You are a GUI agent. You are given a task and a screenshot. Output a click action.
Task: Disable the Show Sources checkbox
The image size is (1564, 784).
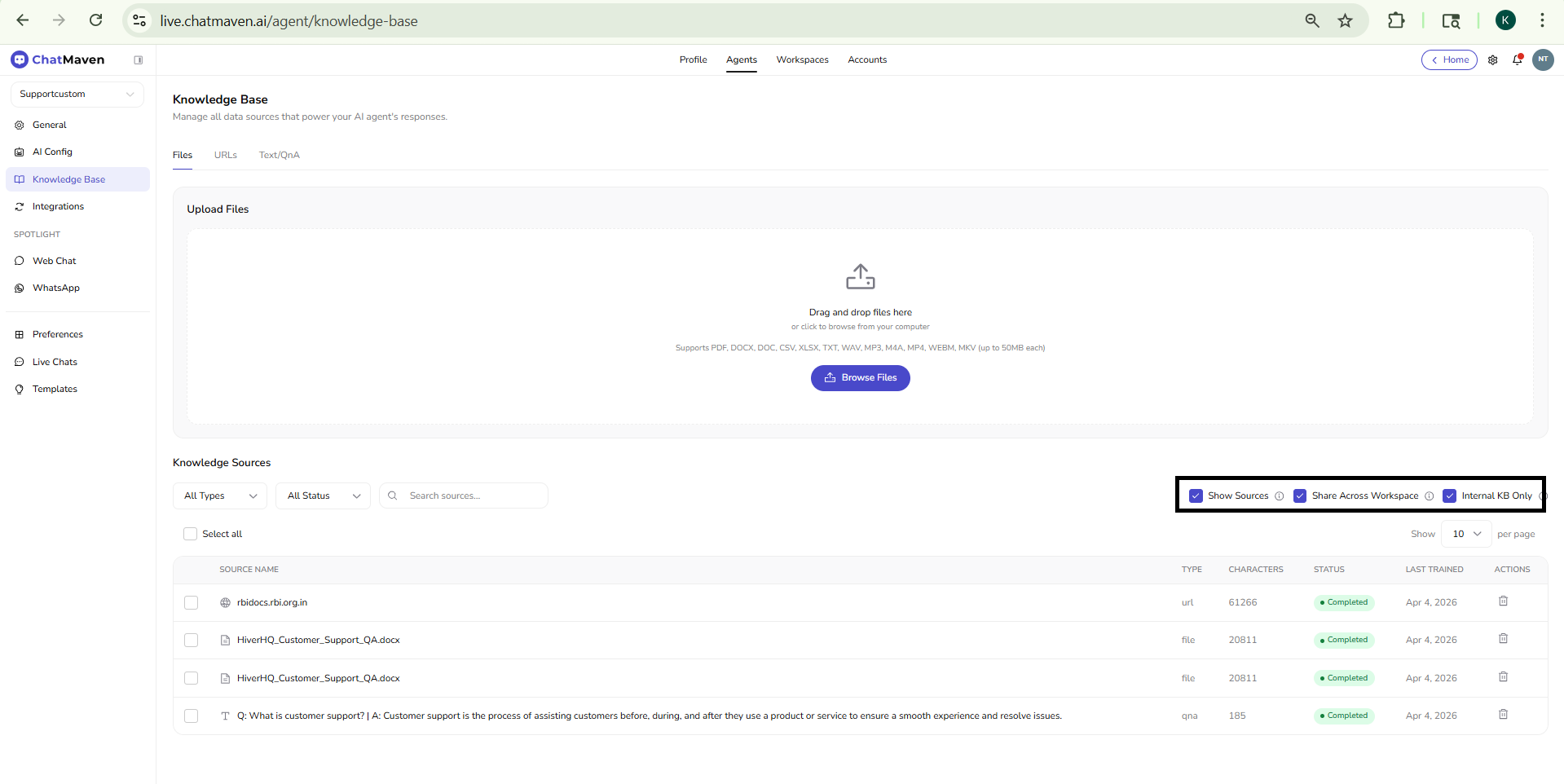1195,496
